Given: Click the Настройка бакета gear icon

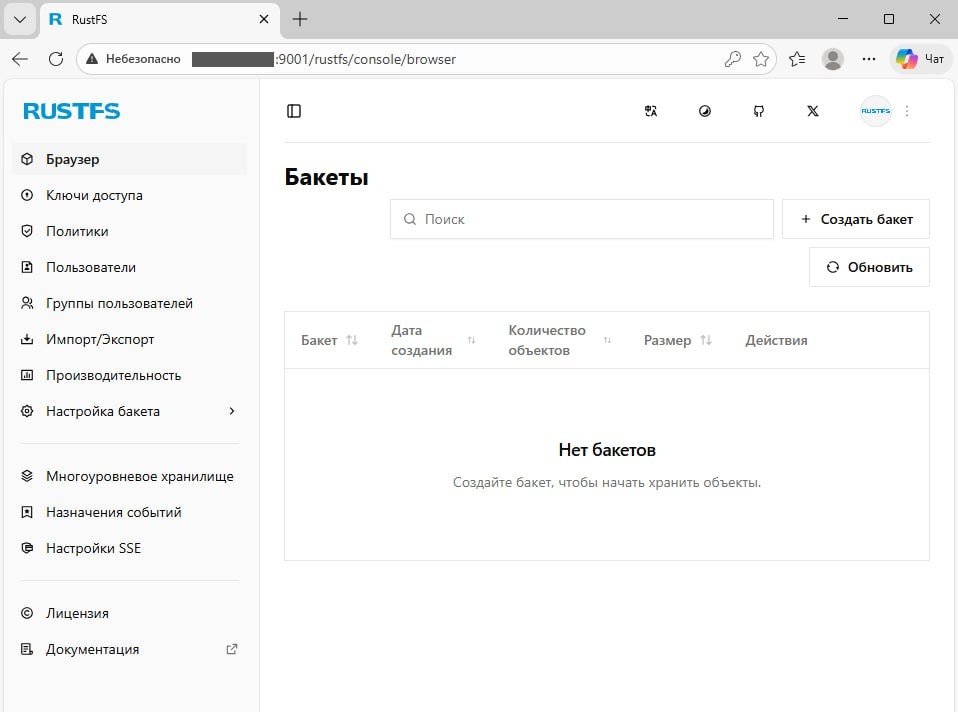Looking at the screenshot, I should point(27,411).
